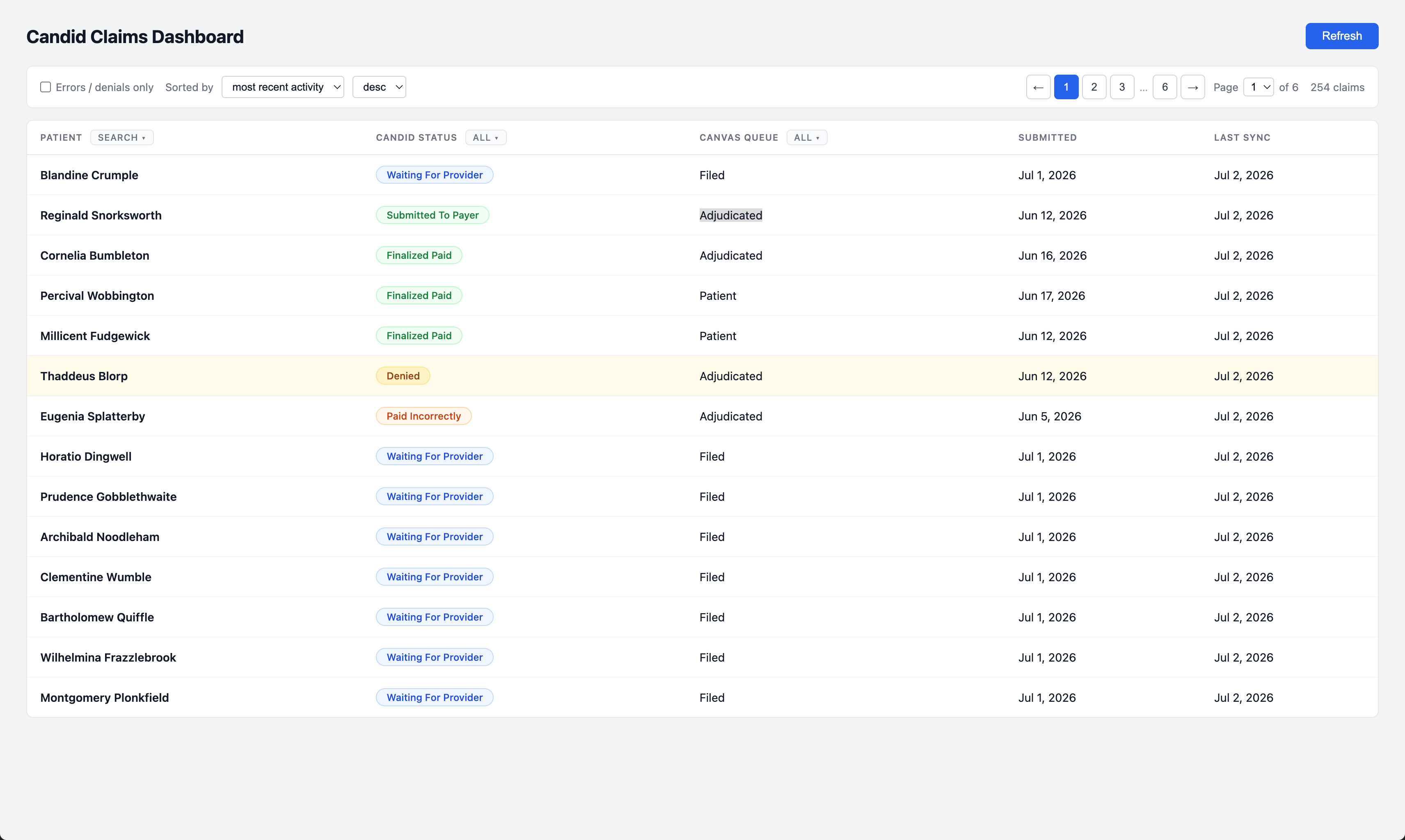Click Patient queue in Millicent Fudgewick's row
Viewport: 1405px width, 840px height.
click(718, 336)
